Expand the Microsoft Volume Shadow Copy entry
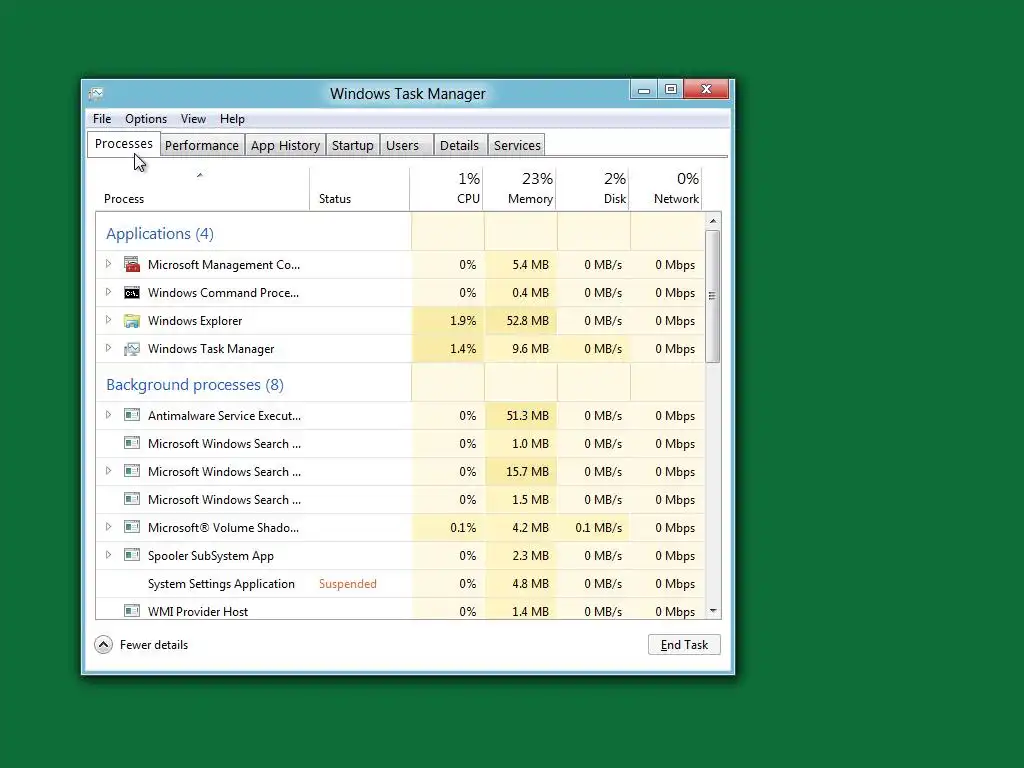Viewport: 1024px width, 768px height. (x=108, y=527)
